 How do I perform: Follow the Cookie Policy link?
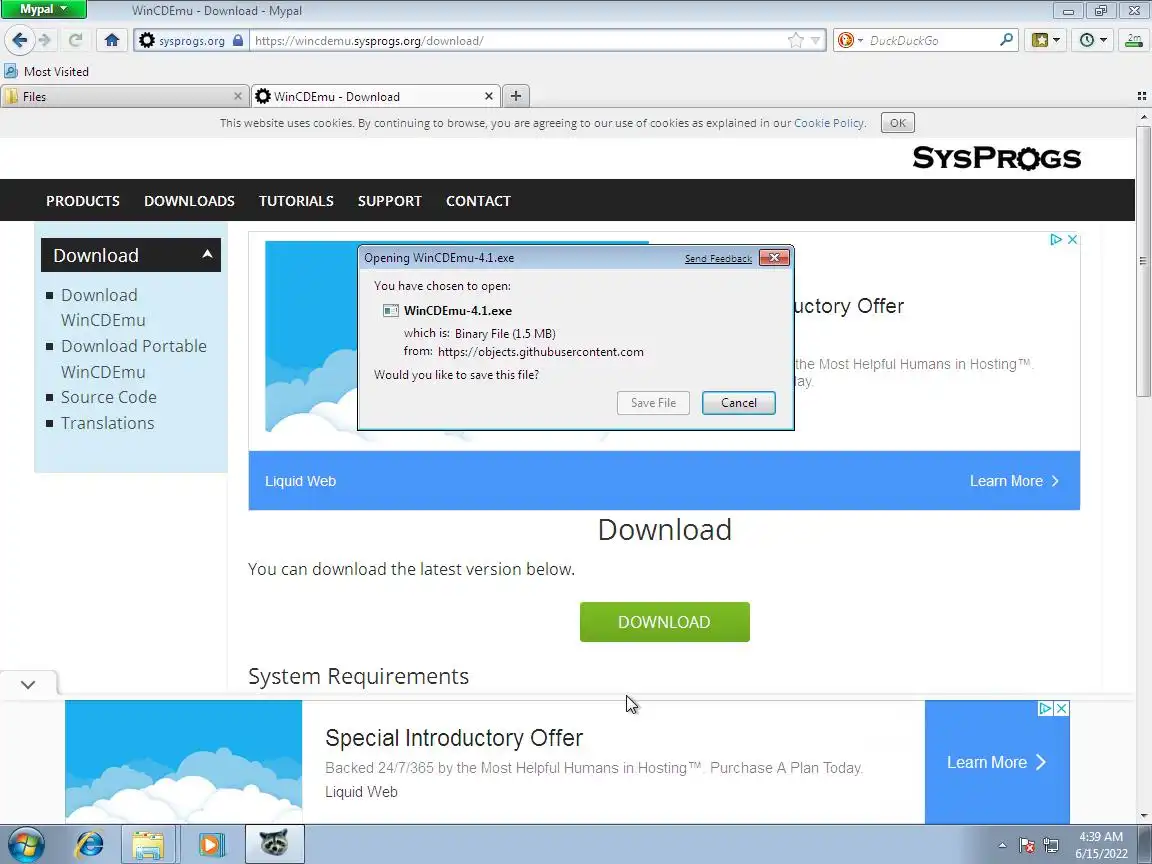coord(829,123)
